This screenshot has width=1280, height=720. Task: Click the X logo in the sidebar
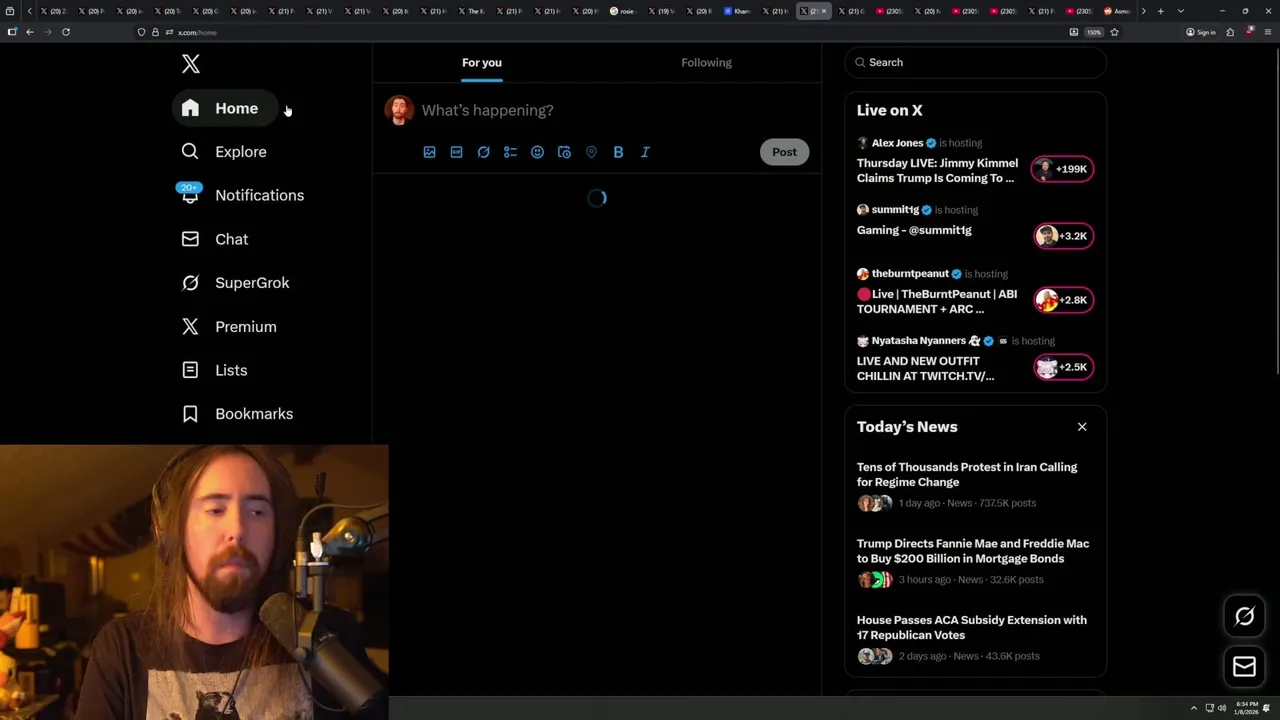pyautogui.click(x=191, y=65)
